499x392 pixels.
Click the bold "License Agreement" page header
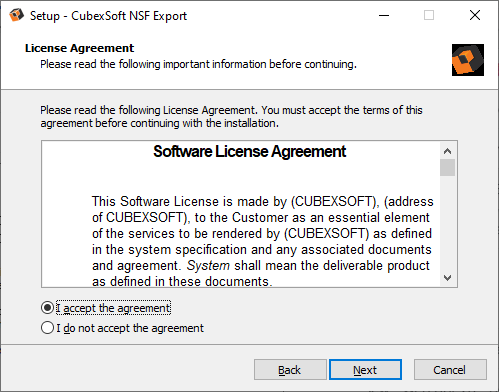(79, 48)
